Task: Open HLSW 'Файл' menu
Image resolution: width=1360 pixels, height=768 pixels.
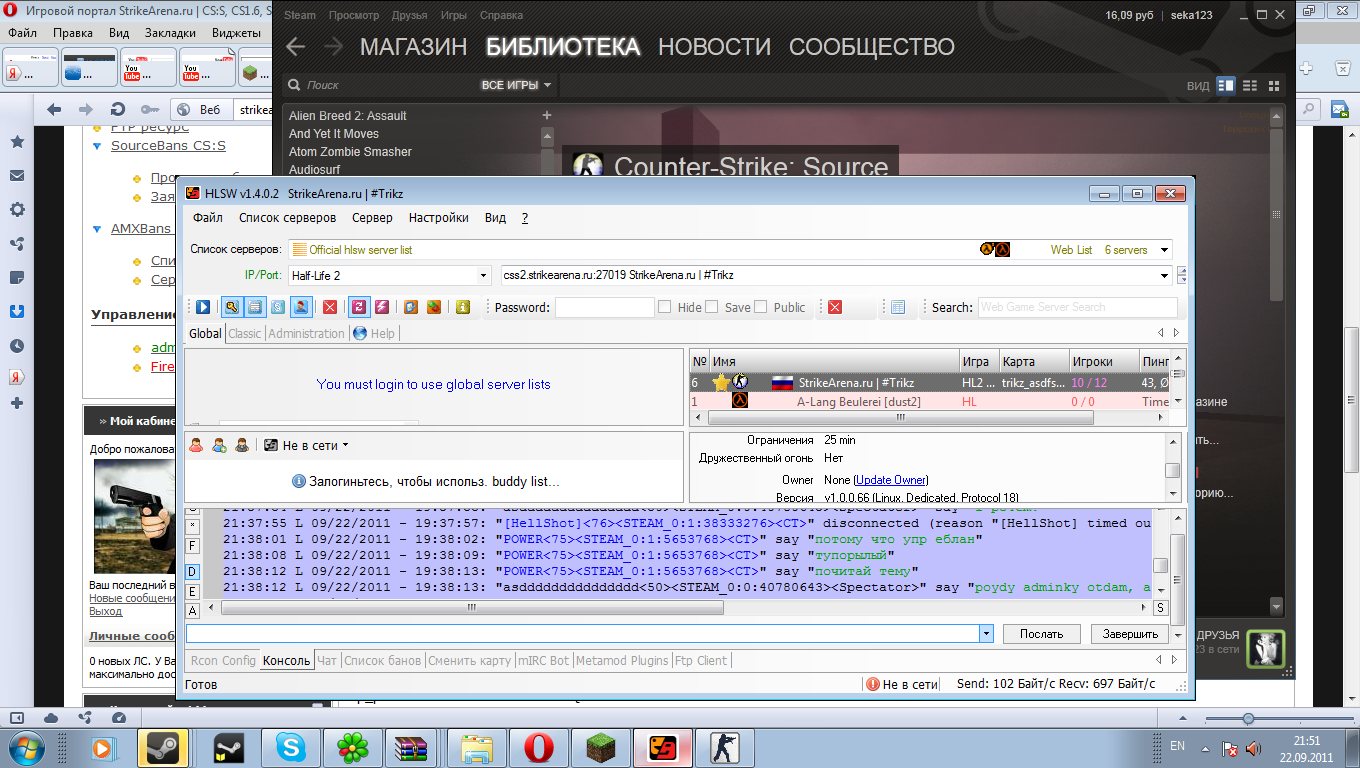Action: click(x=208, y=218)
